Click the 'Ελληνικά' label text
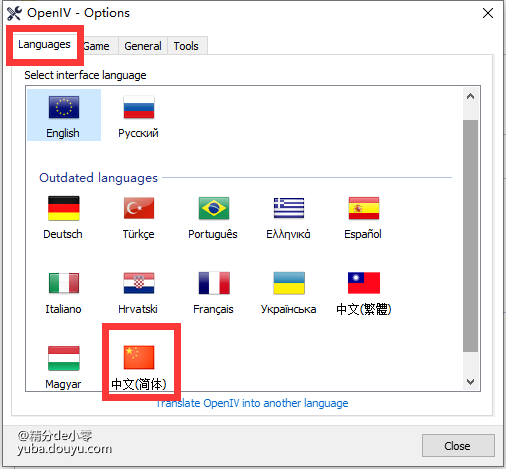Image resolution: width=506 pixels, height=469 pixels. [288, 234]
